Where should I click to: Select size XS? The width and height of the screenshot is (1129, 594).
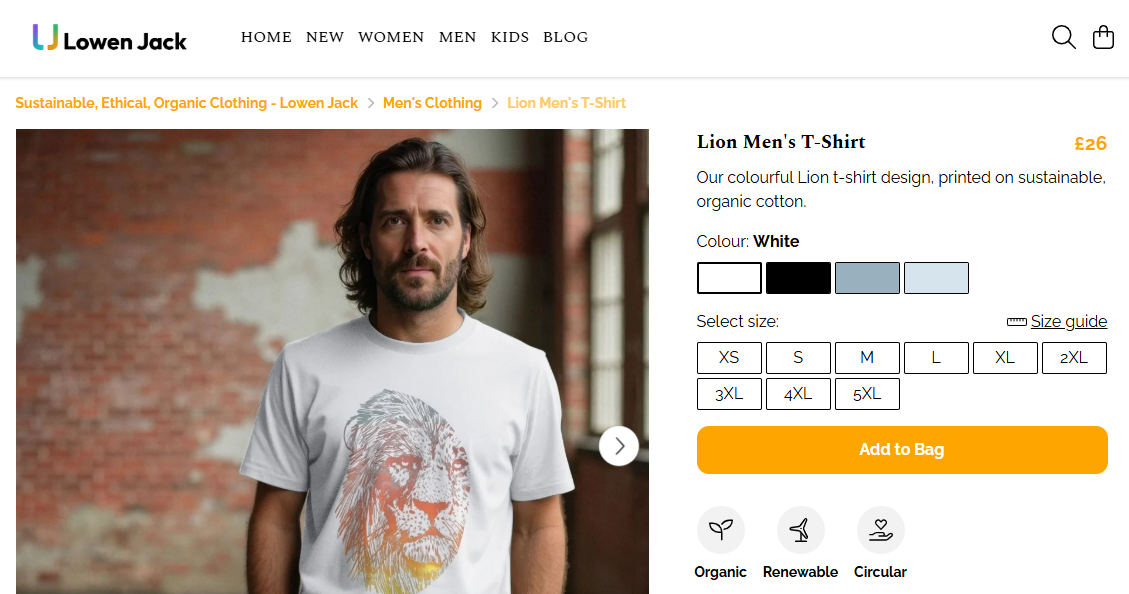pyautogui.click(x=729, y=358)
